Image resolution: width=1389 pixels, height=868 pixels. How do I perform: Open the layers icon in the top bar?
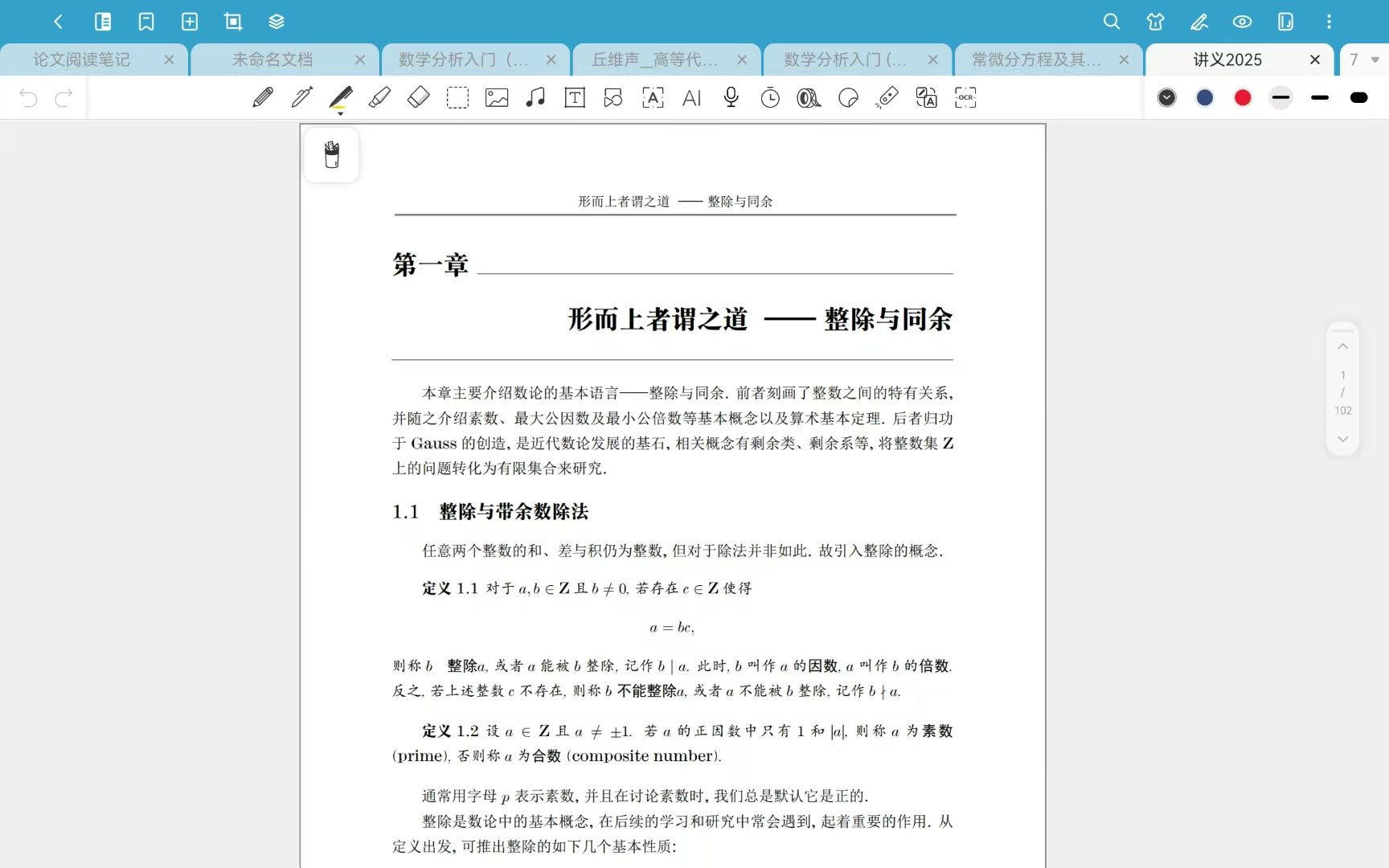[x=277, y=22]
